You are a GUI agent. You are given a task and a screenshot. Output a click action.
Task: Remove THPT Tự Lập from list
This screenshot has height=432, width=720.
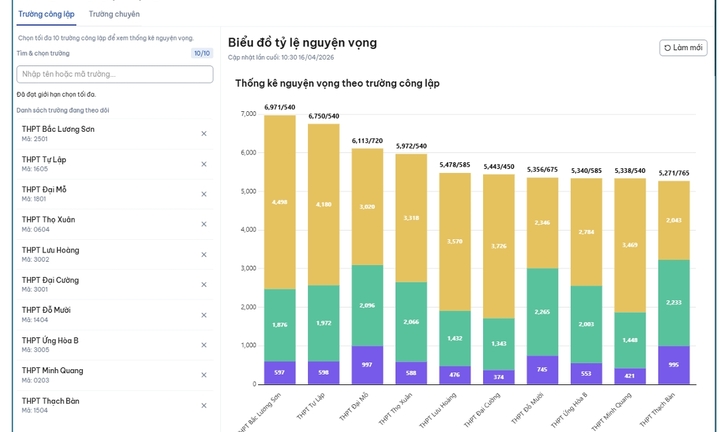[204, 163]
